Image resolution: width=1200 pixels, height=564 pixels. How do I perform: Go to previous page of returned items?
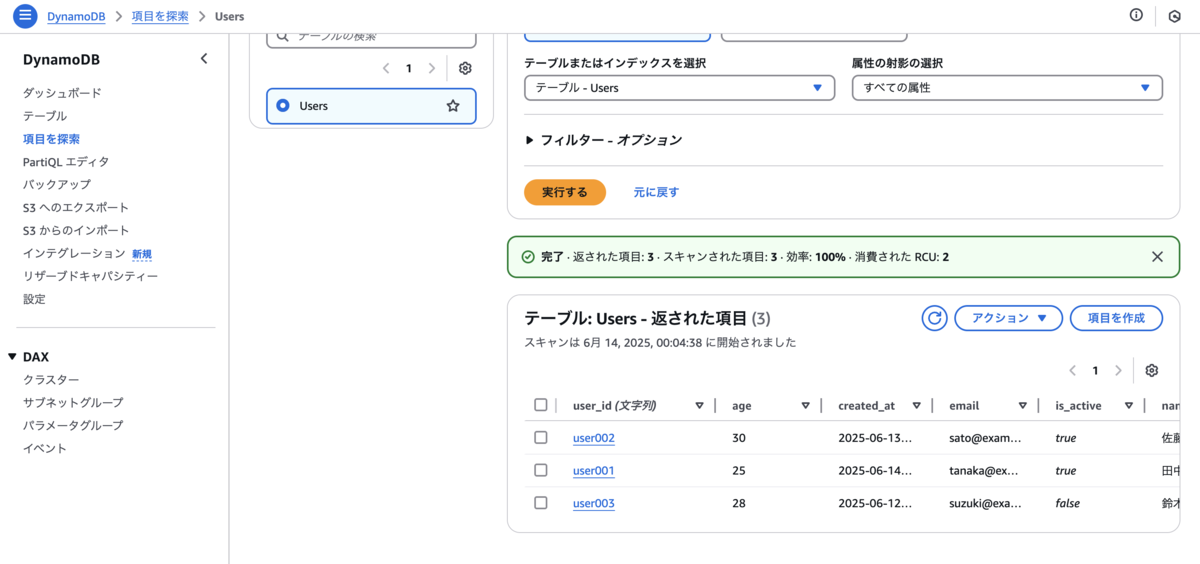pos(1073,370)
